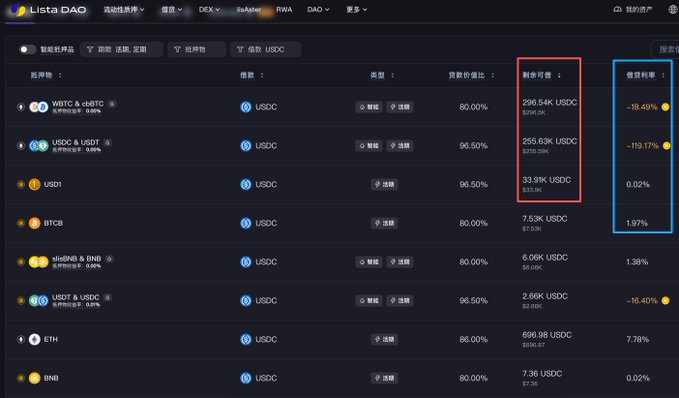The height and width of the screenshot is (398, 679).
Task: Click the Ethereum chain icon on USDC & USDT row
Action: point(20,146)
